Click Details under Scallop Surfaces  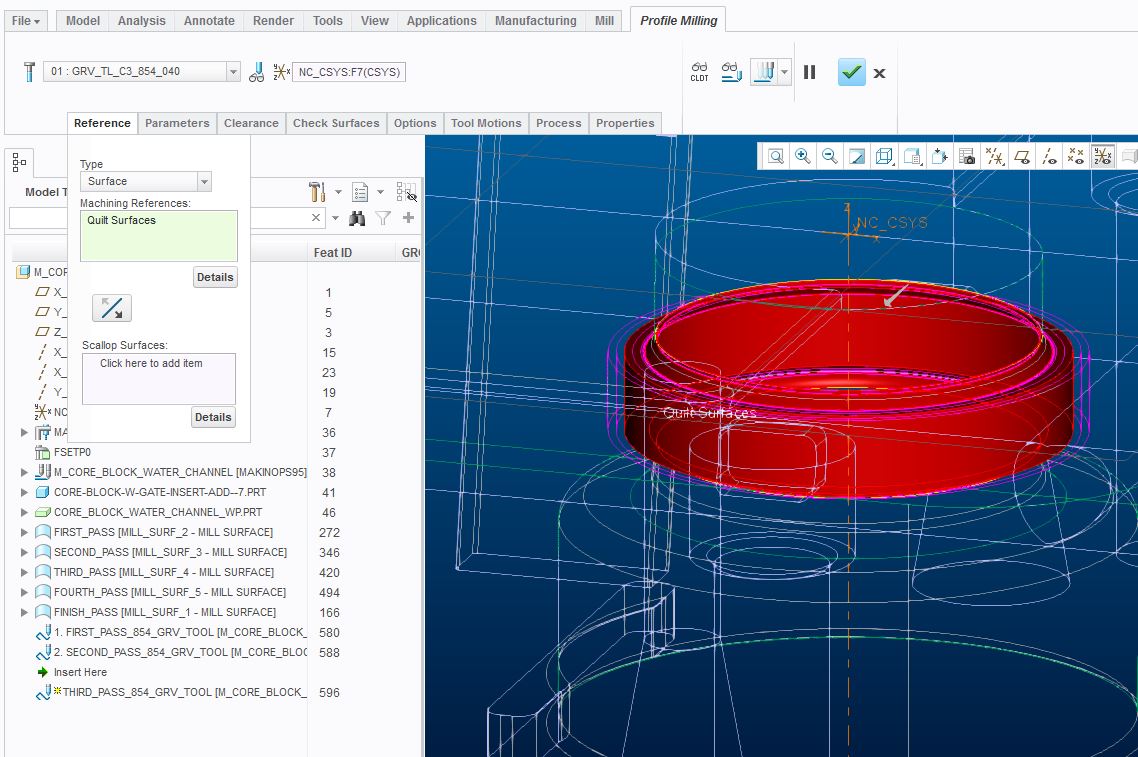pos(213,417)
